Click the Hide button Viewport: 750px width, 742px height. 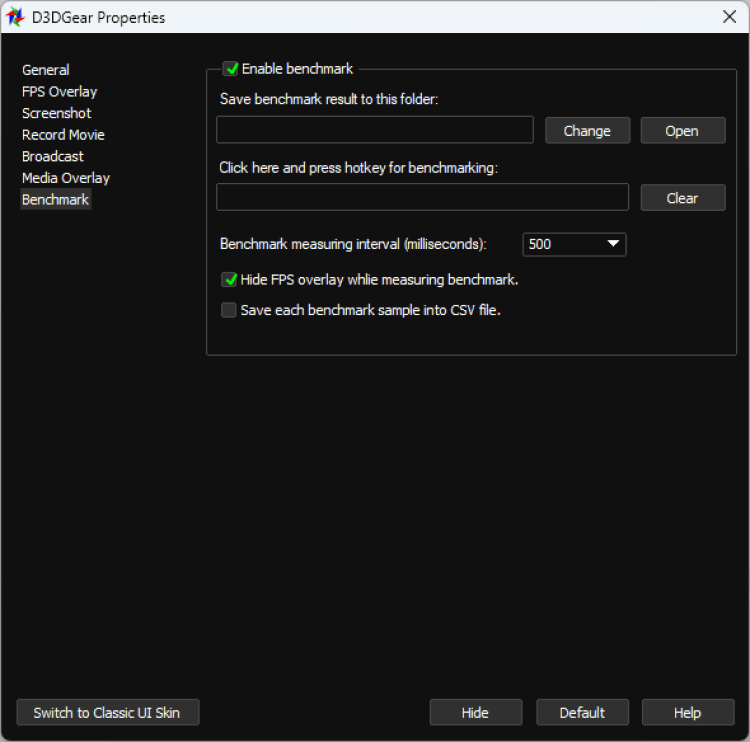[475, 712]
